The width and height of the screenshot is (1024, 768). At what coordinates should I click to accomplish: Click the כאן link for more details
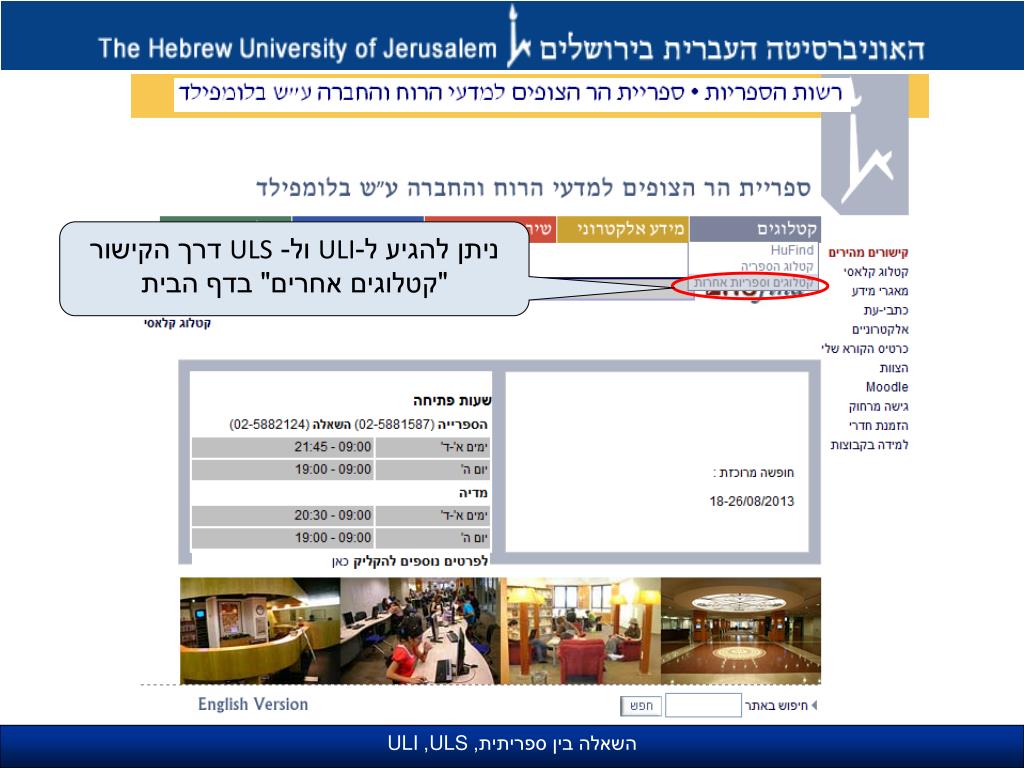click(340, 562)
